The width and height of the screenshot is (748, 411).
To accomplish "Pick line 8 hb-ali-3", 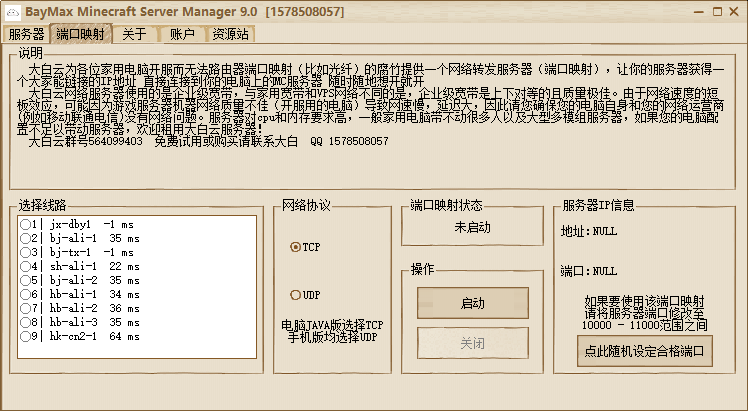I will point(25,322).
